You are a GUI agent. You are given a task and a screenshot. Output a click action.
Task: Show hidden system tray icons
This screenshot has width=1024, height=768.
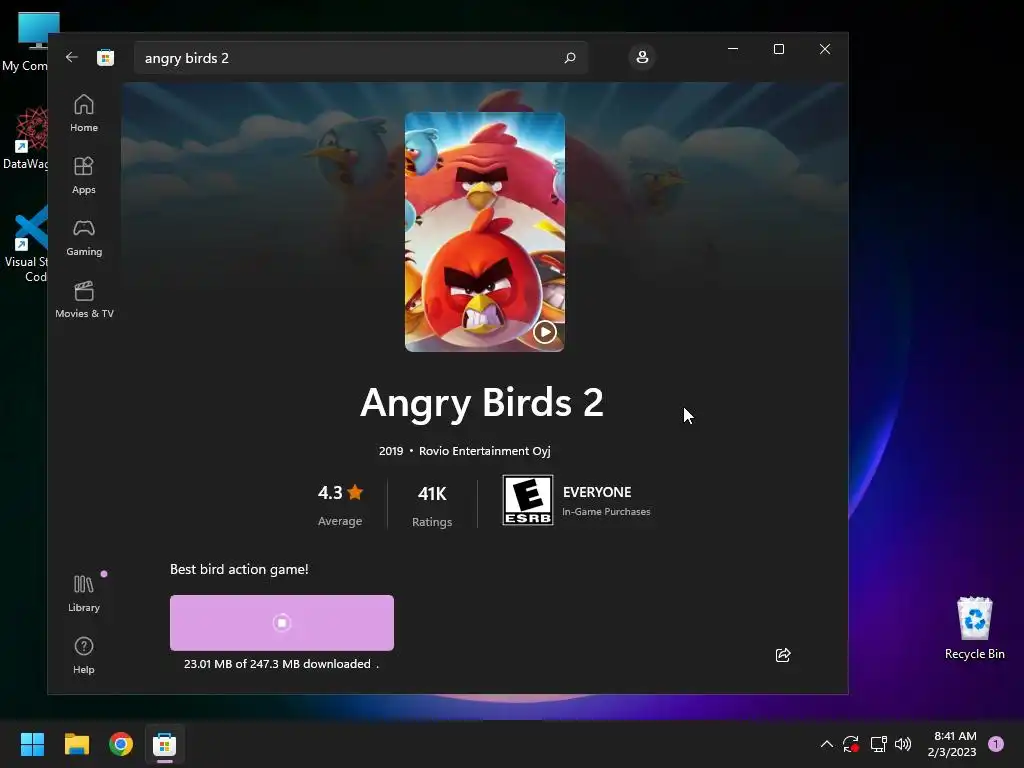point(826,744)
